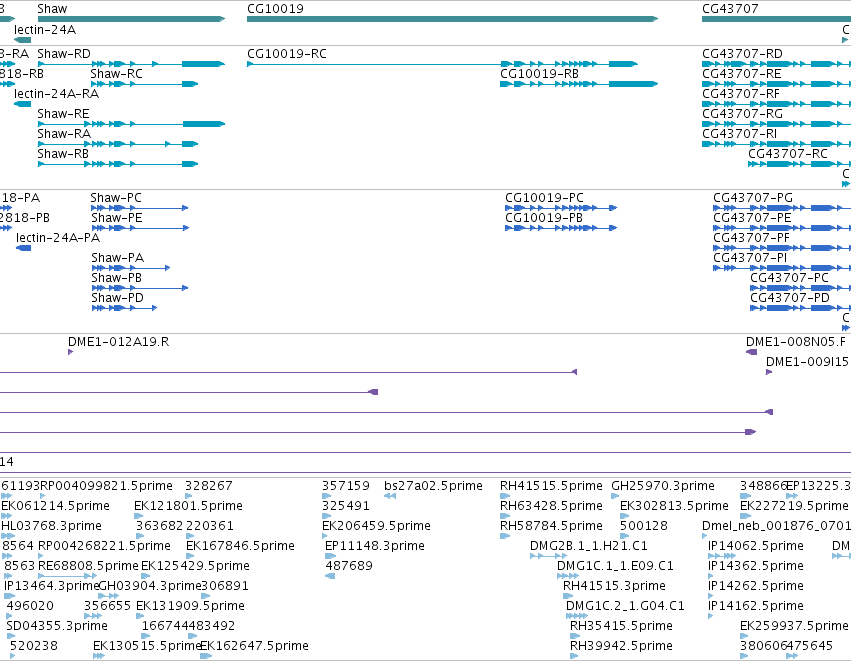Viewport: 851px width, 661px height.
Task: Click the Shaw-RD transcript
Action: 131,64
